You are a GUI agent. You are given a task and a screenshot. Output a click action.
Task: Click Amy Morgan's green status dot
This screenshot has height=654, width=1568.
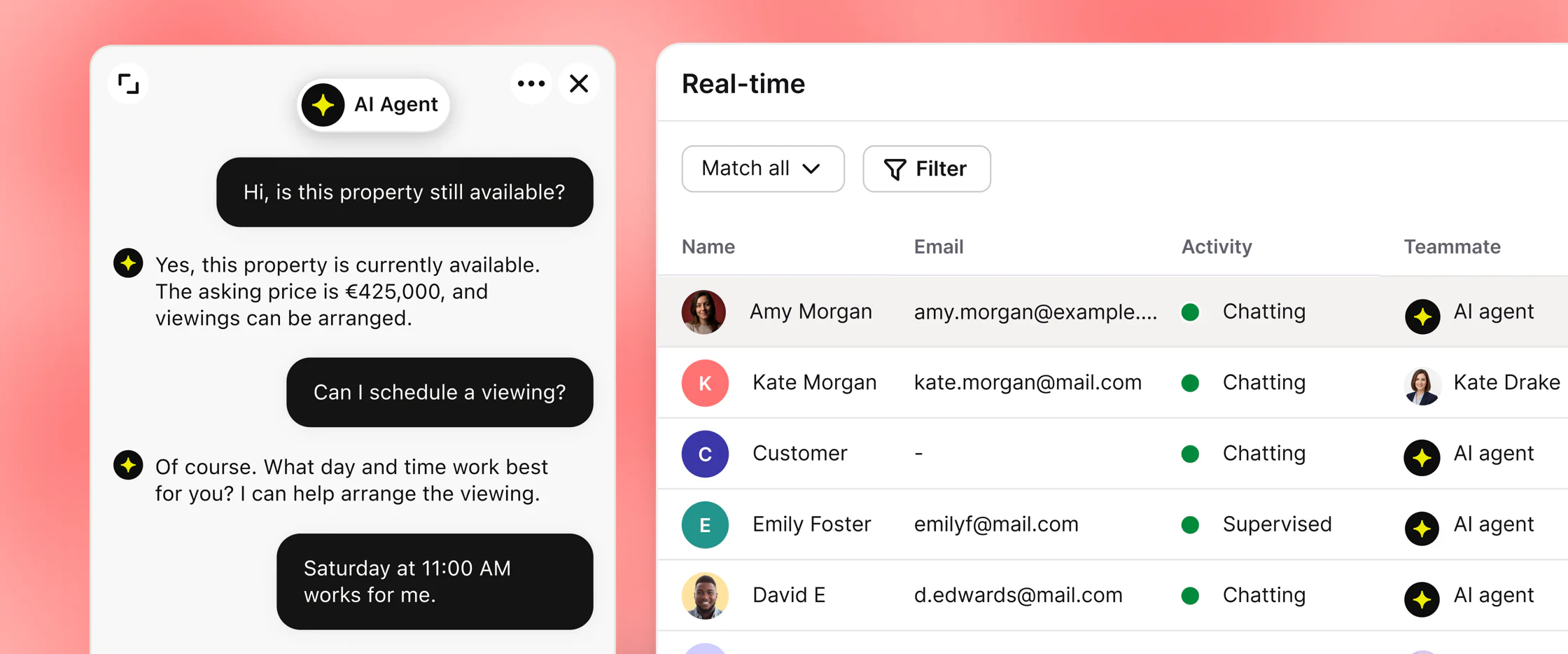pos(1190,312)
